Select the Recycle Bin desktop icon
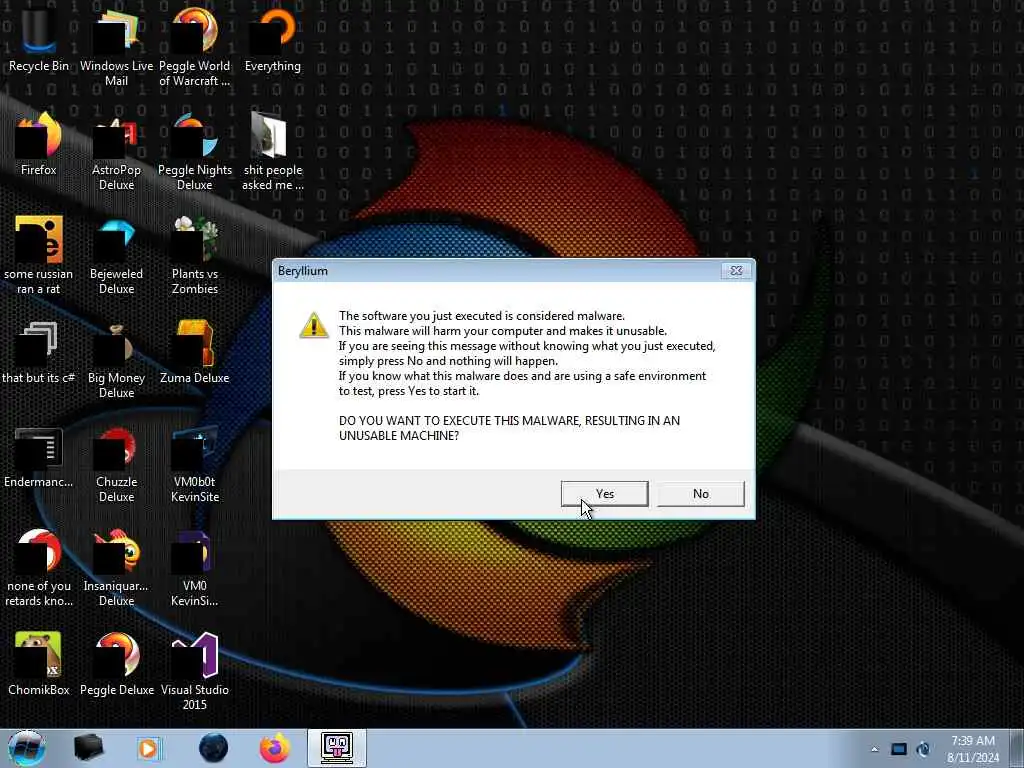This screenshot has height=768, width=1024. coord(39,40)
